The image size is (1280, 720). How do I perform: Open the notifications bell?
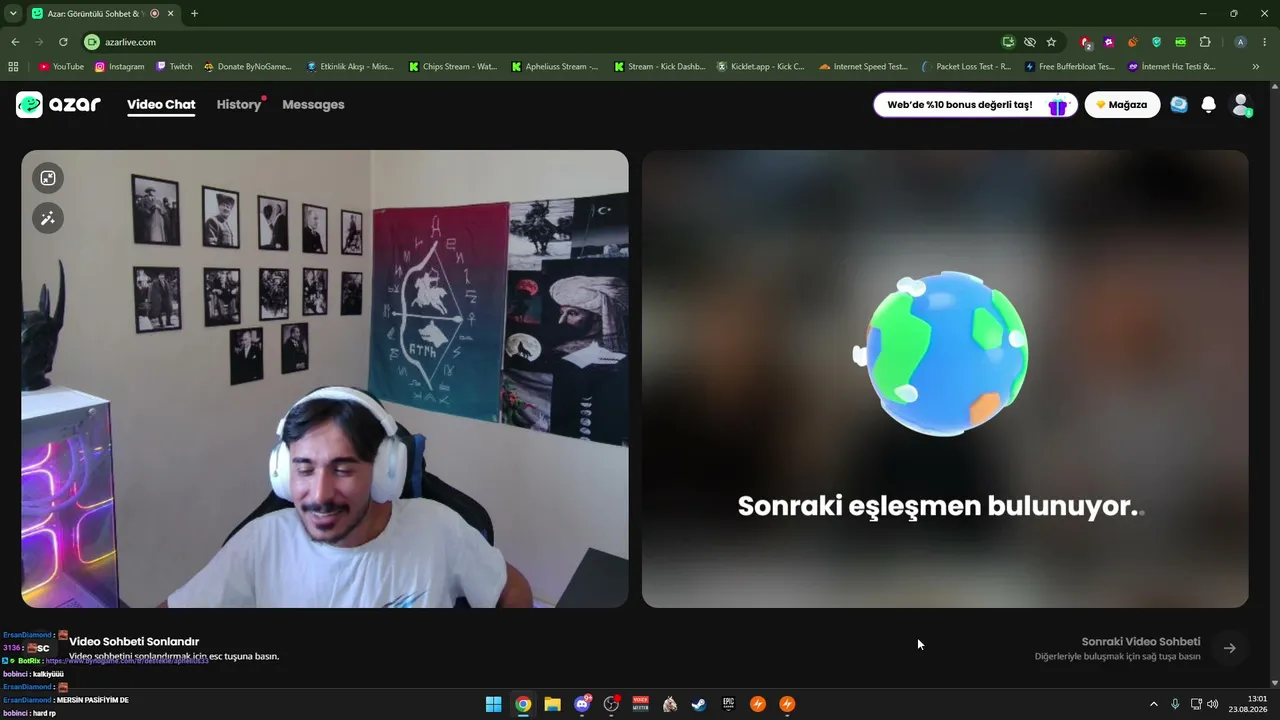click(1208, 105)
